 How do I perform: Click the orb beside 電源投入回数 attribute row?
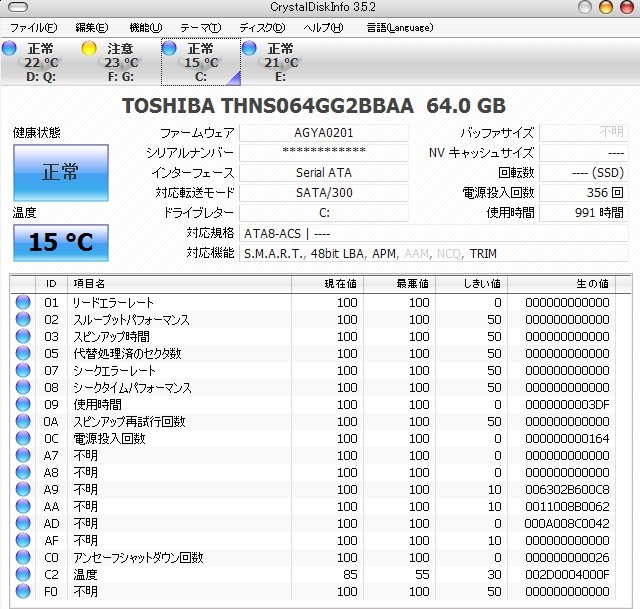click(23, 438)
